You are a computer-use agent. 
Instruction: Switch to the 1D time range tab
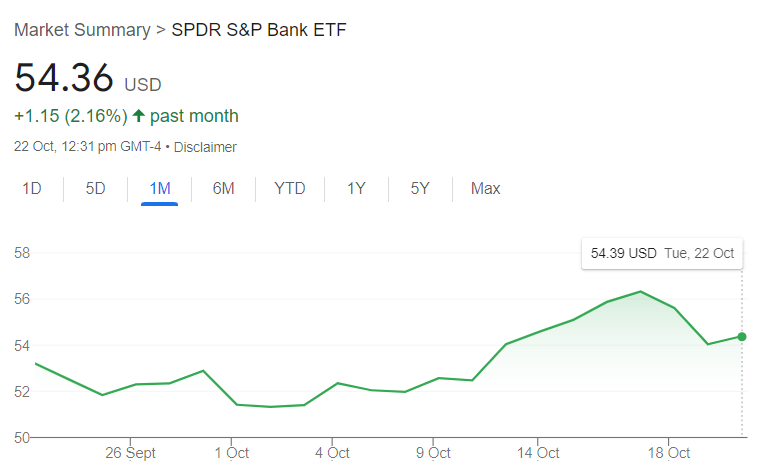point(32,188)
